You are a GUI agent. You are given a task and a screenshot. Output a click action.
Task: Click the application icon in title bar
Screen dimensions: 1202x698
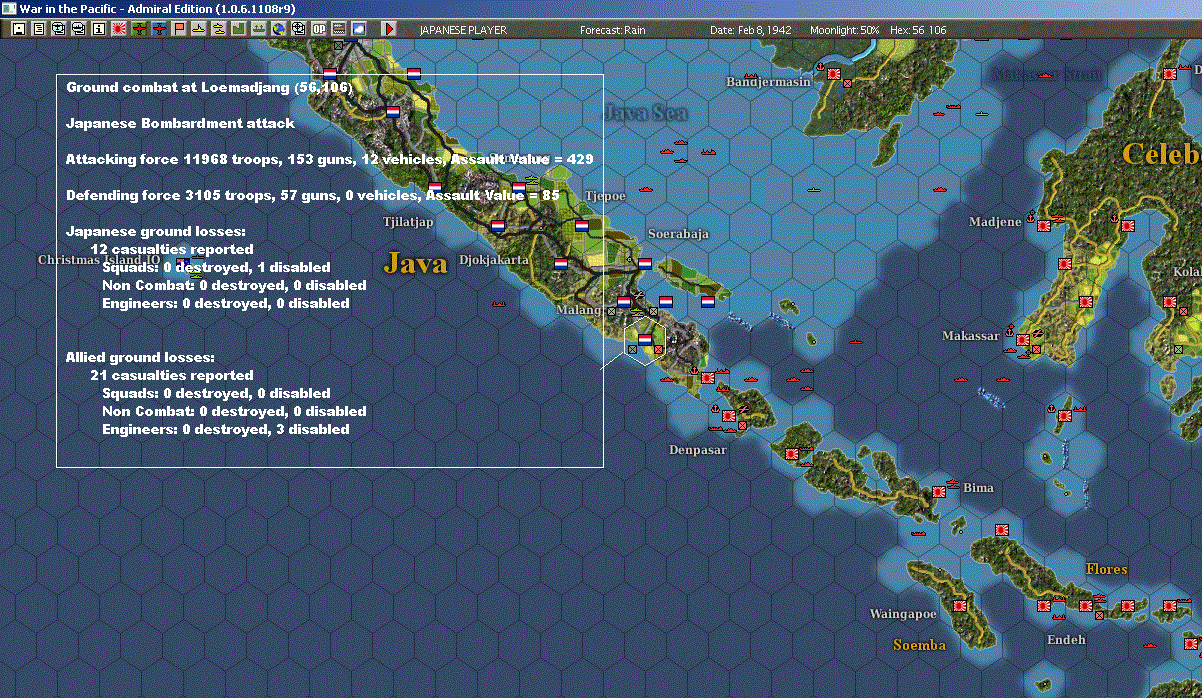9,8
